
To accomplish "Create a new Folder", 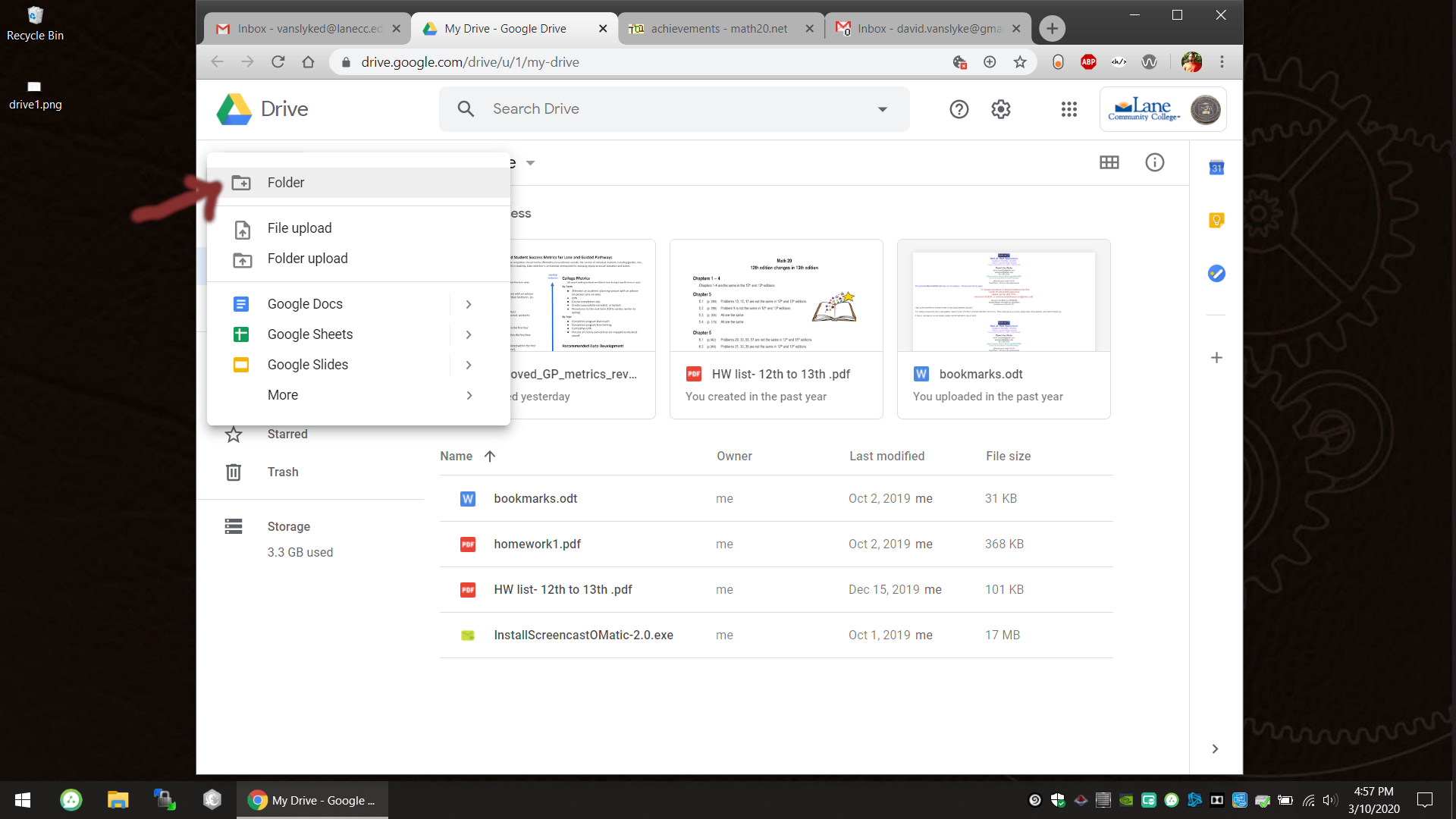I will 358,183.
